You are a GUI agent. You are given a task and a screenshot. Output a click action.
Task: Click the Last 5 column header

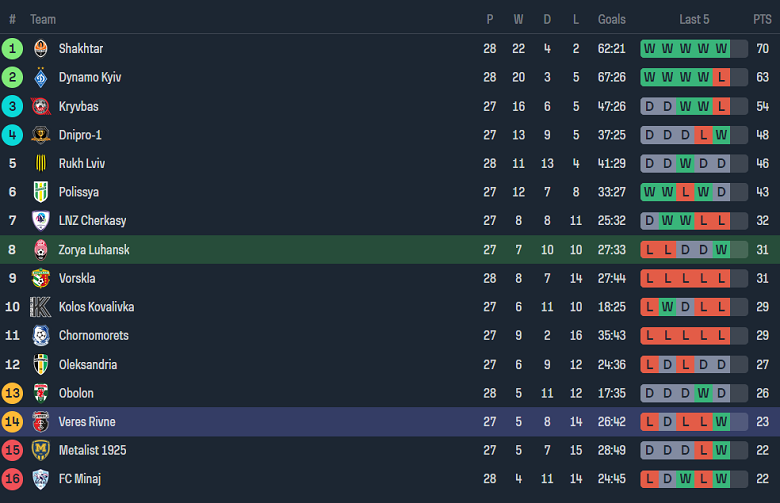tap(694, 19)
